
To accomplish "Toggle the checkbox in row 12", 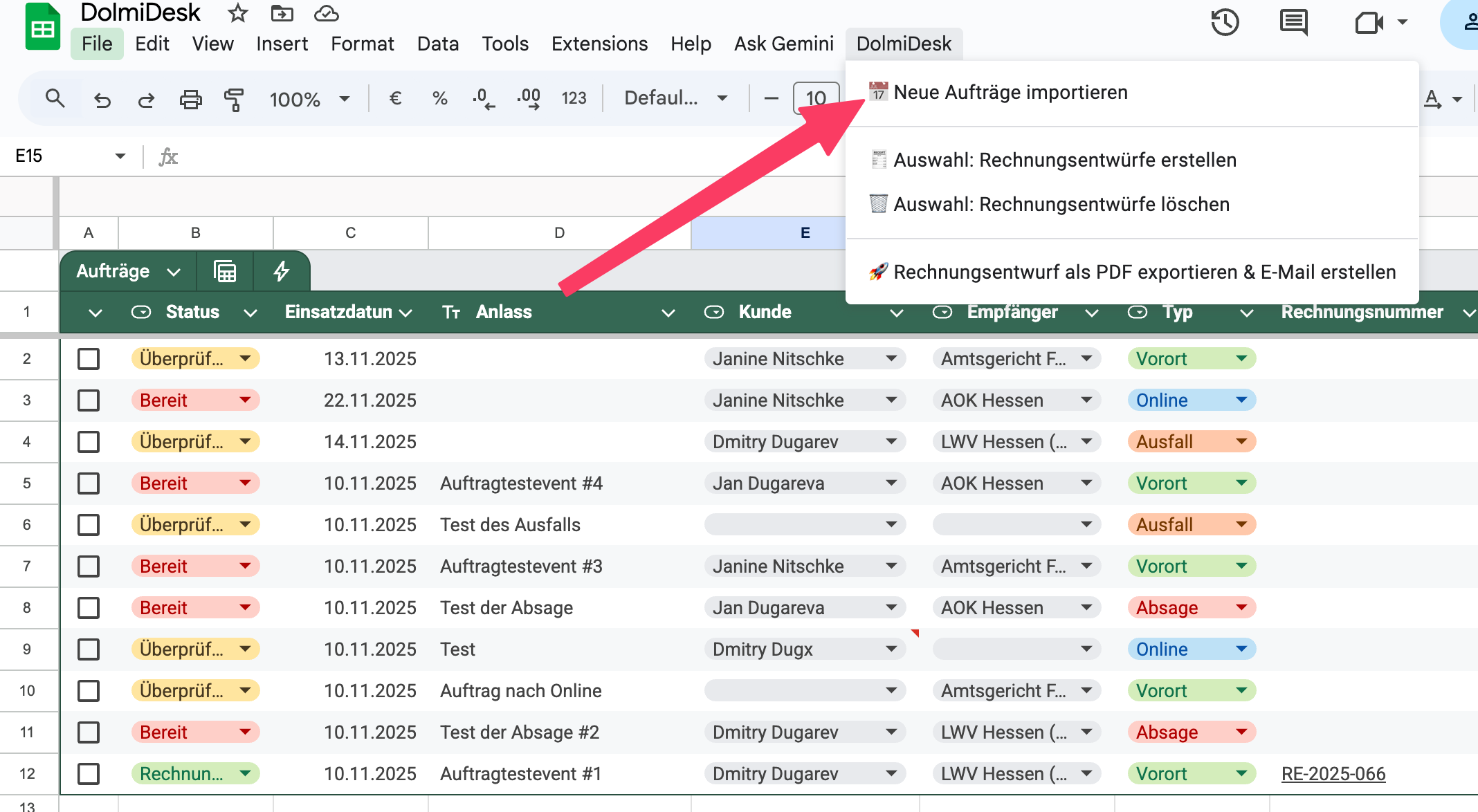I will coord(89,774).
